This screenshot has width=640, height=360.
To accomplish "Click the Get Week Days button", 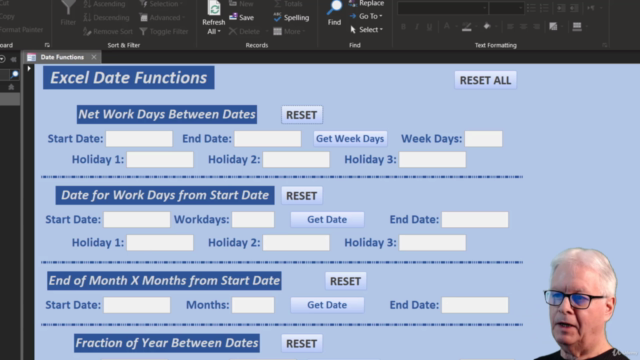I will 350,139.
